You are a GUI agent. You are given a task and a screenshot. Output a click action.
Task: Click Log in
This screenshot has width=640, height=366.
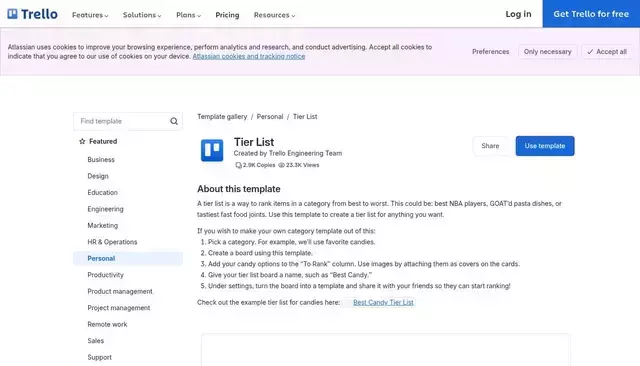pyautogui.click(x=518, y=14)
